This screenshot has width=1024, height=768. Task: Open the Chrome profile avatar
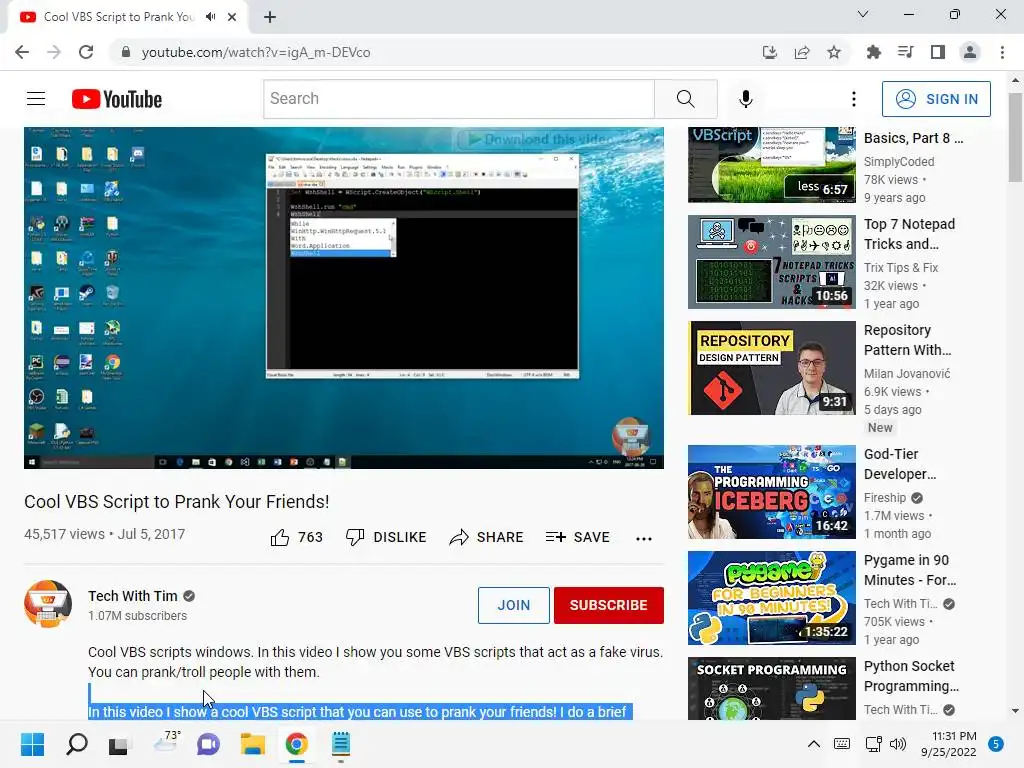click(970, 52)
